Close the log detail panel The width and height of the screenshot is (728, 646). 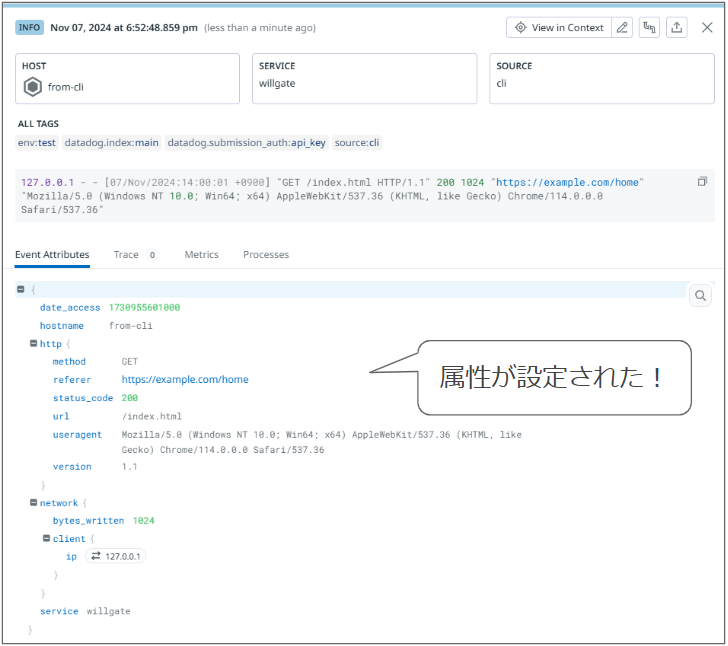pos(707,28)
